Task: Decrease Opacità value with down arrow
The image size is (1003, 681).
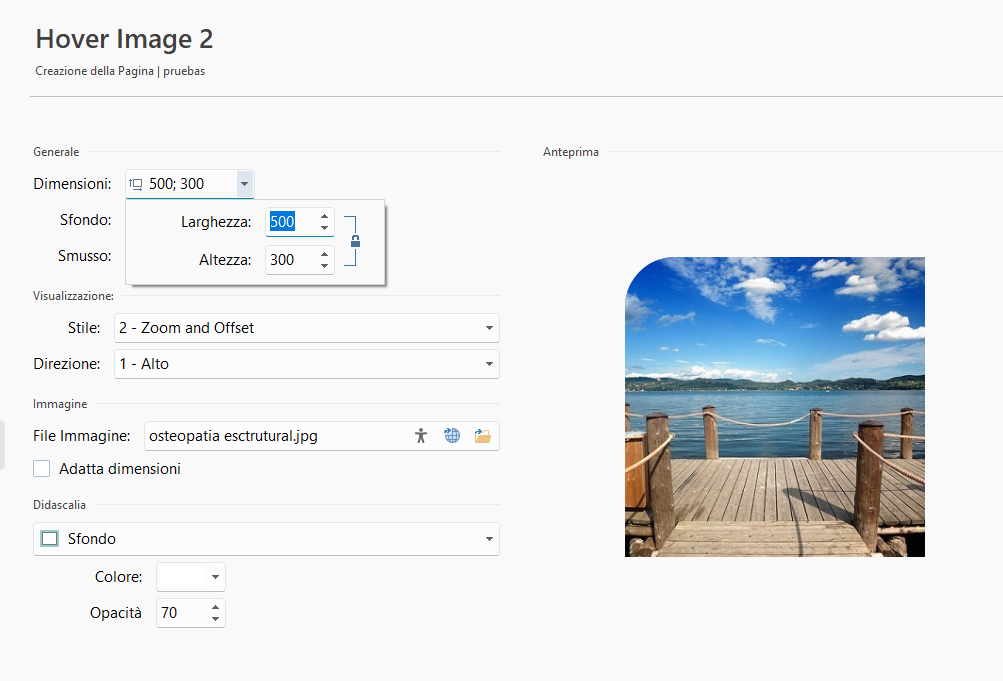Action: coord(216,619)
